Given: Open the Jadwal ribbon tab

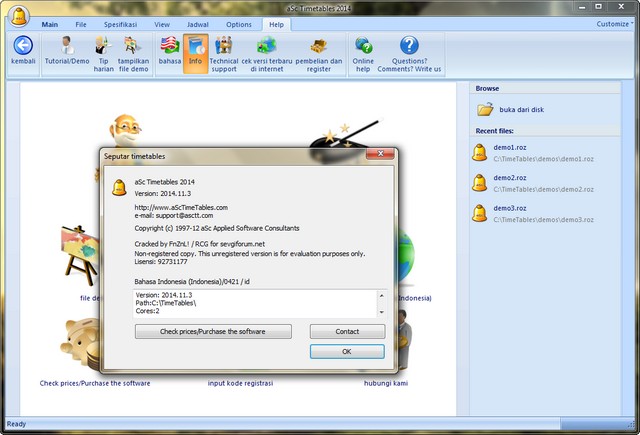Looking at the screenshot, I should click(x=198, y=24).
